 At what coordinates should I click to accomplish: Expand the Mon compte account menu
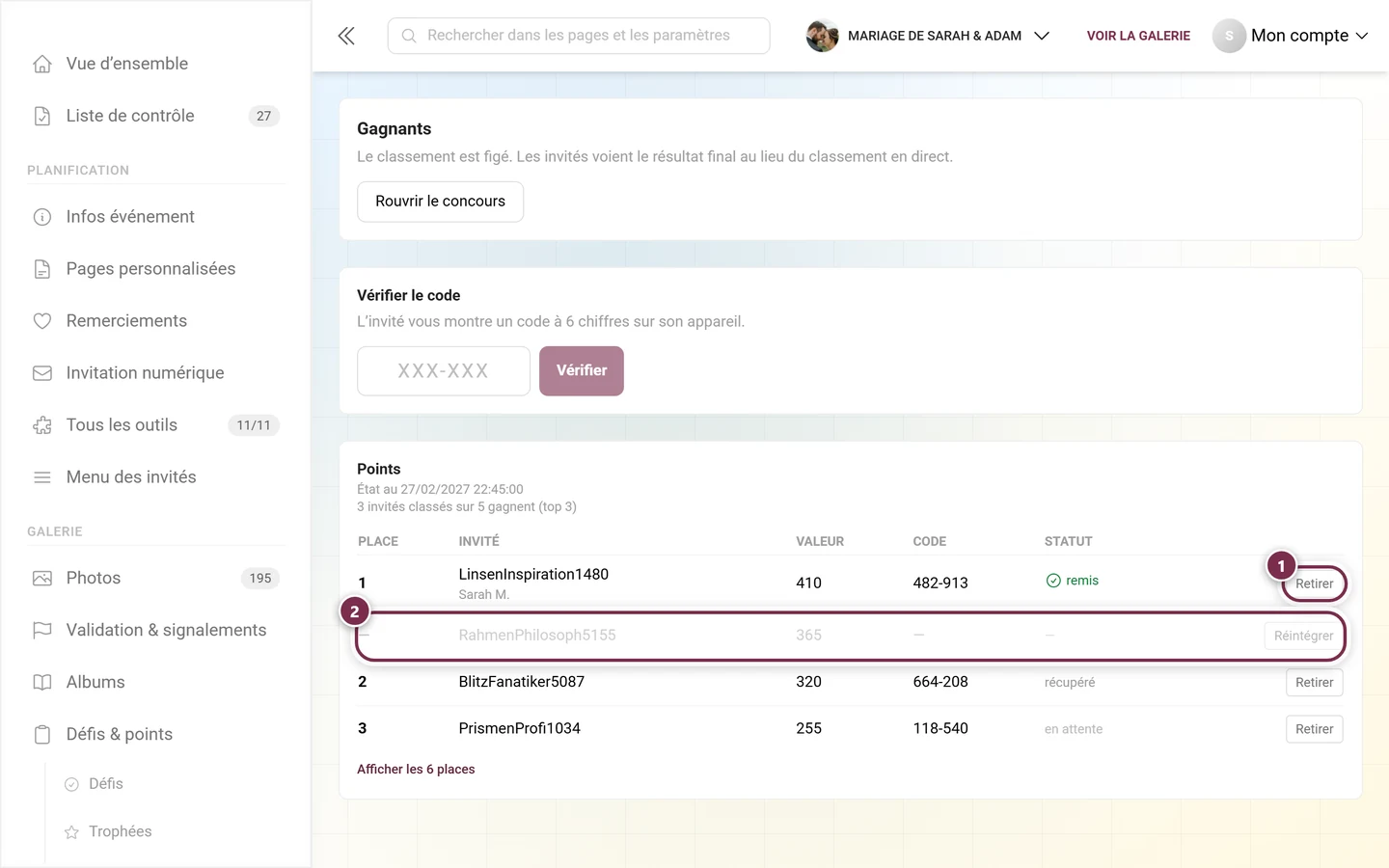[x=1291, y=36]
